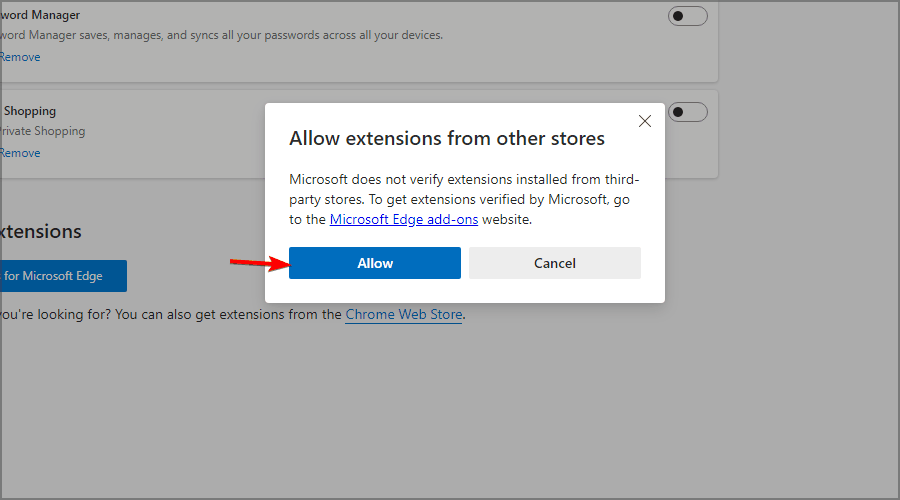
Task: Click the Extensions section heading
Action: [x=40, y=231]
